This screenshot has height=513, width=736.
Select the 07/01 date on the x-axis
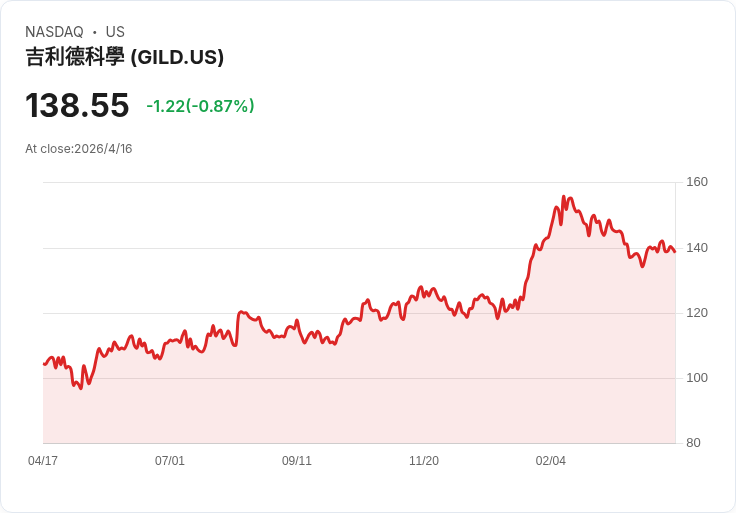click(x=170, y=461)
